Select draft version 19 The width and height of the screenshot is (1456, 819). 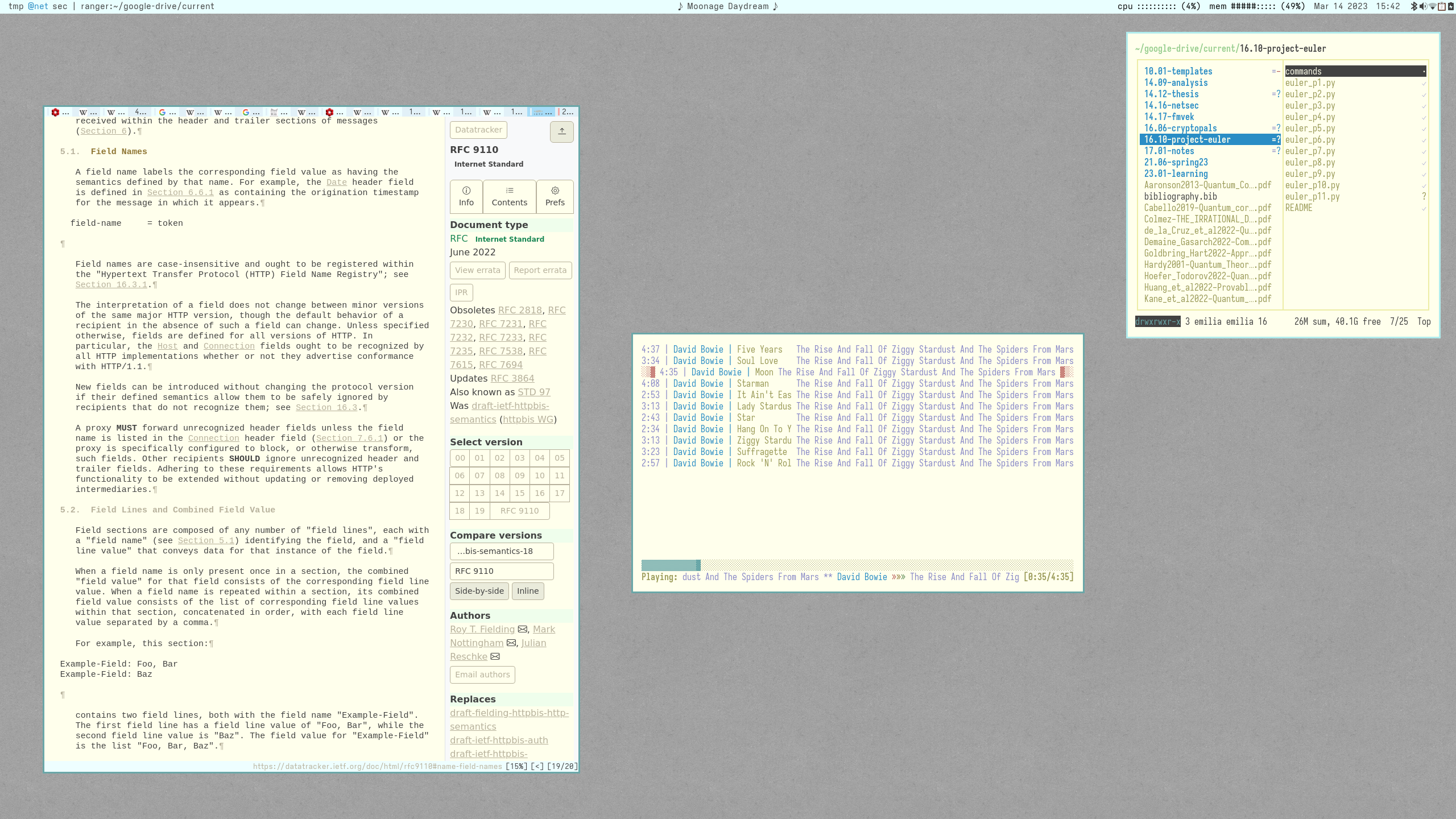479,511
